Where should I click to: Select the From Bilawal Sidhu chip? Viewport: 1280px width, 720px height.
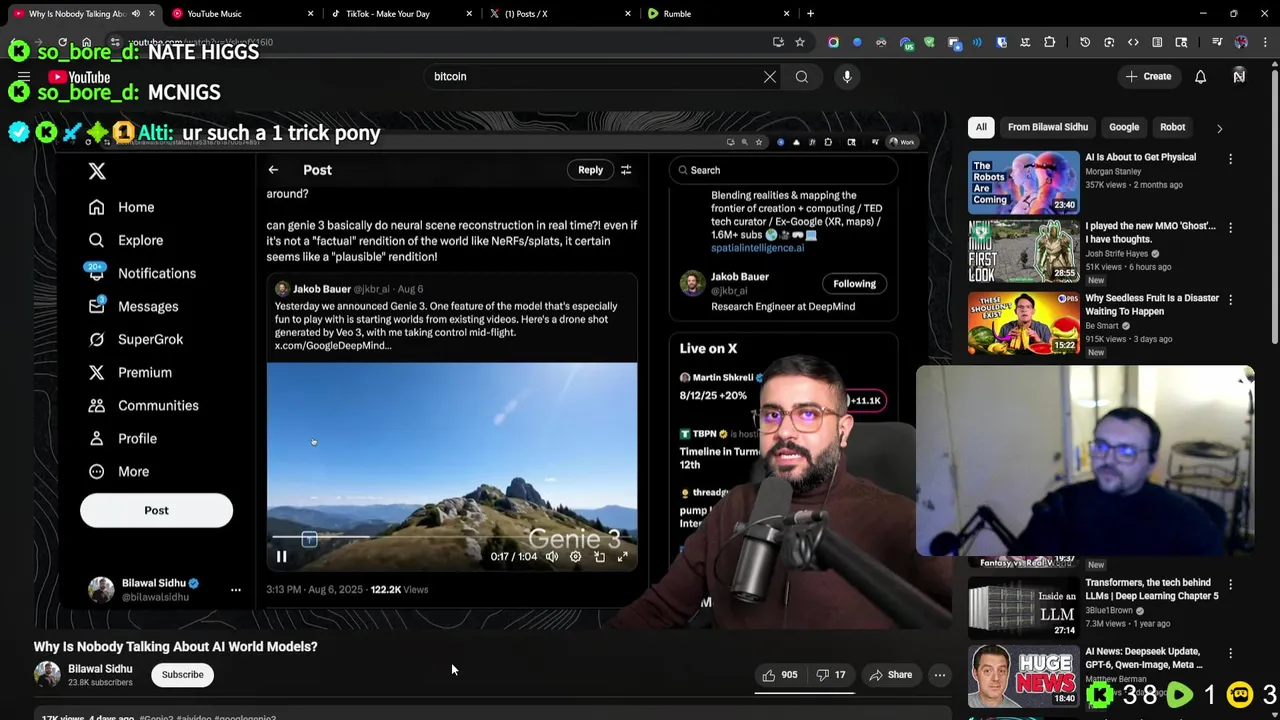click(x=1047, y=127)
